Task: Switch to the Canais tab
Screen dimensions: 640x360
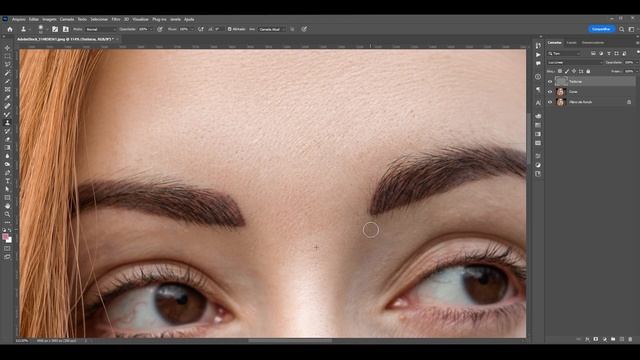Action: point(571,42)
